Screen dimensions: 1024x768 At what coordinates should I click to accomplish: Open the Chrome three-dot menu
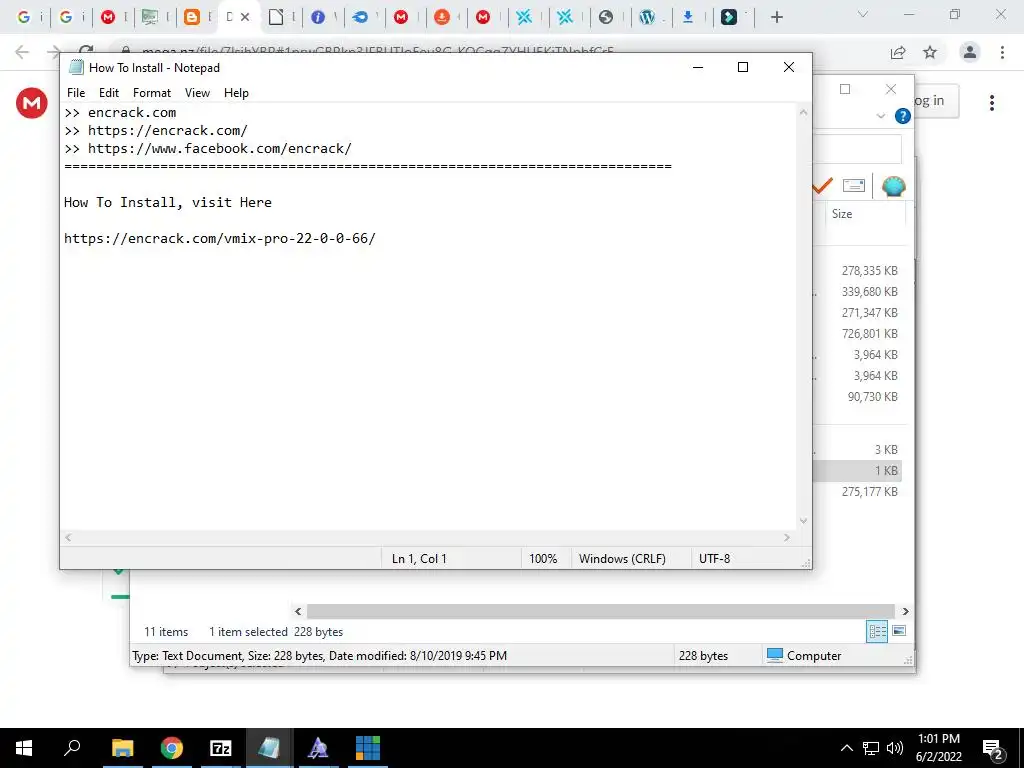pos(1002,52)
